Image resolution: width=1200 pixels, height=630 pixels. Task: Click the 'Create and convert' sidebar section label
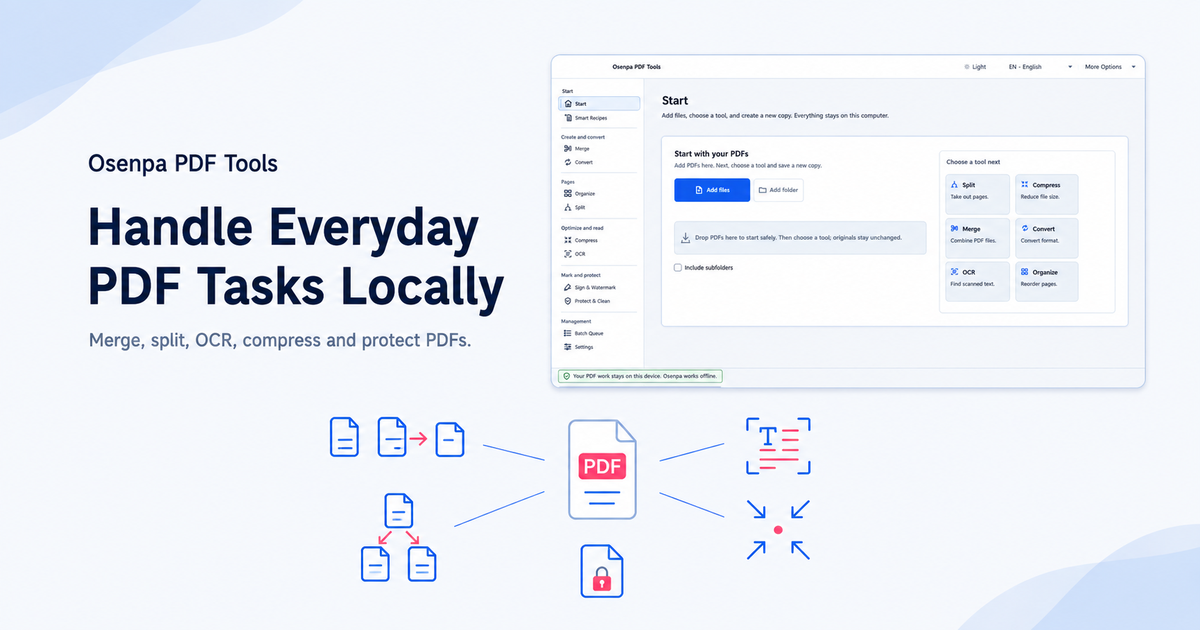[x=582, y=136]
